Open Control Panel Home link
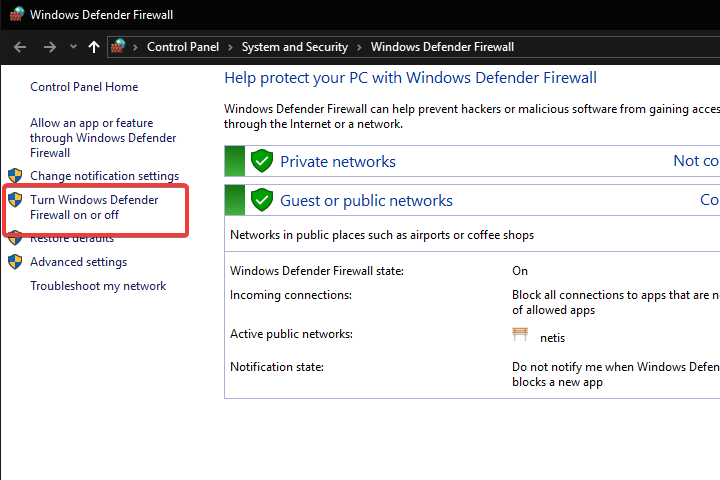720x480 pixels. pos(84,87)
